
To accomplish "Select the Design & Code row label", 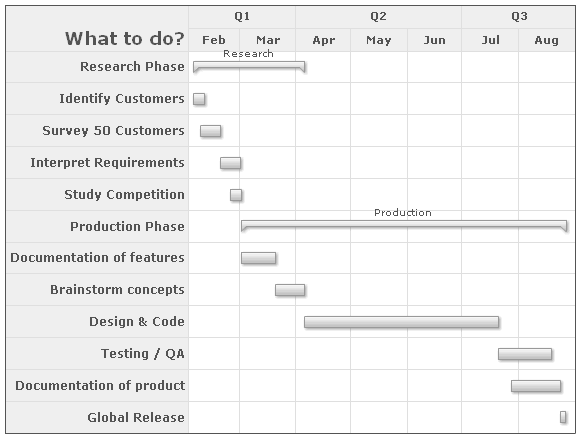I will [137, 321].
